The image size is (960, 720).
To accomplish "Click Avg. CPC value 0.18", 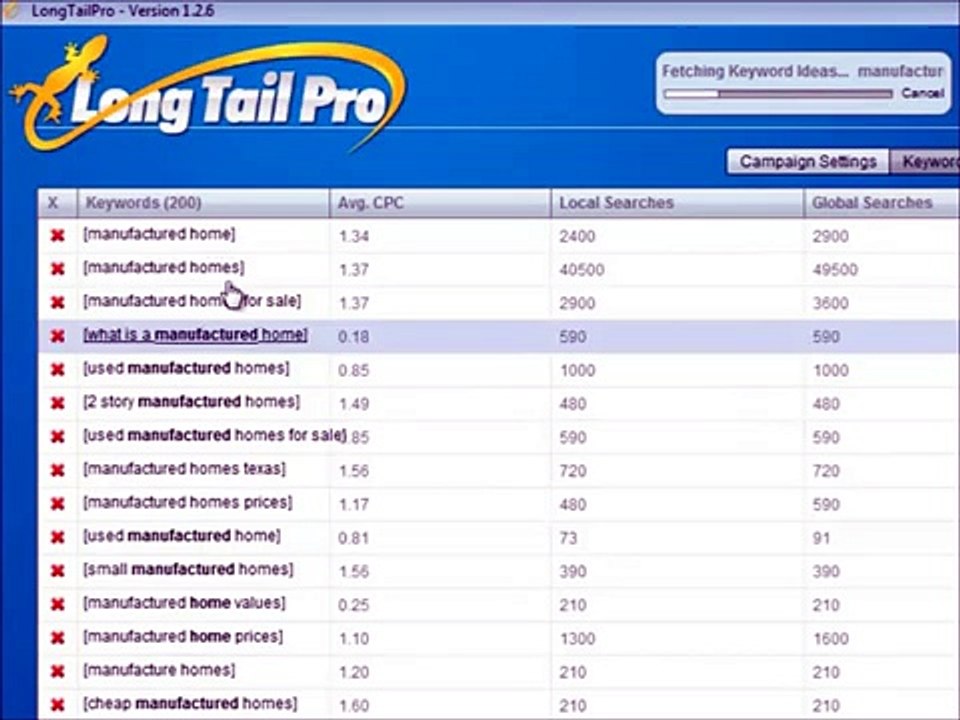I will (354, 337).
